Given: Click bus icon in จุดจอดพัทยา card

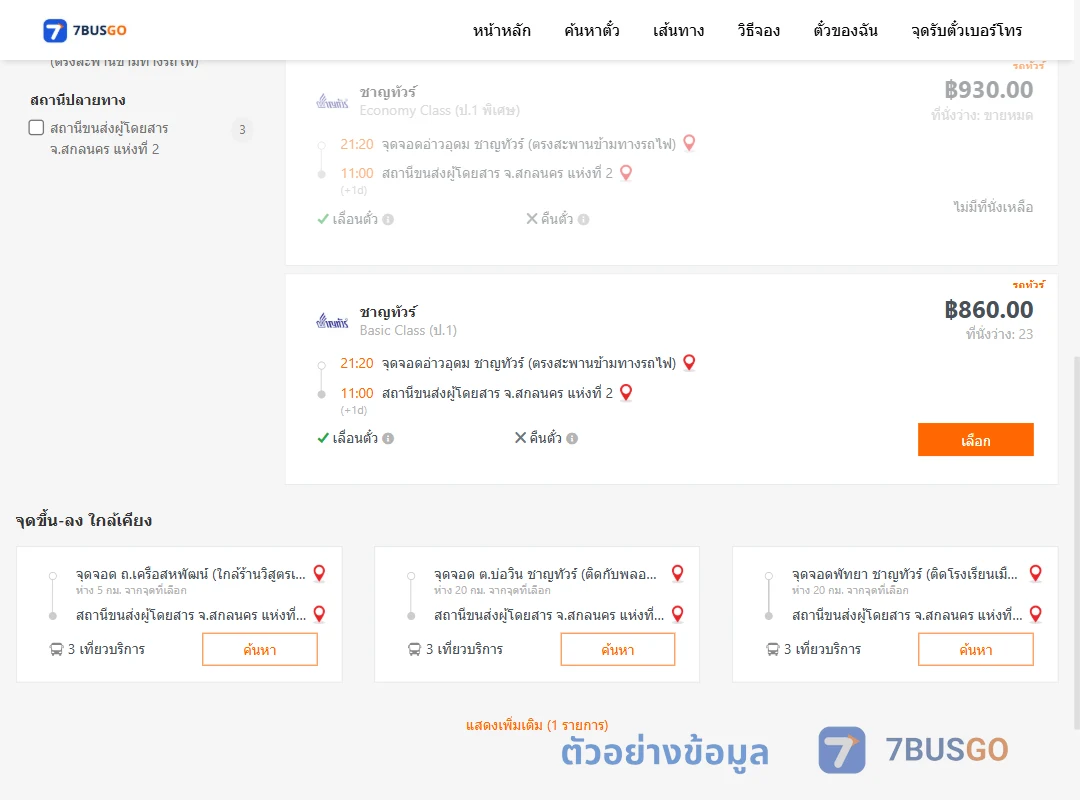Looking at the screenshot, I should coord(772,649).
